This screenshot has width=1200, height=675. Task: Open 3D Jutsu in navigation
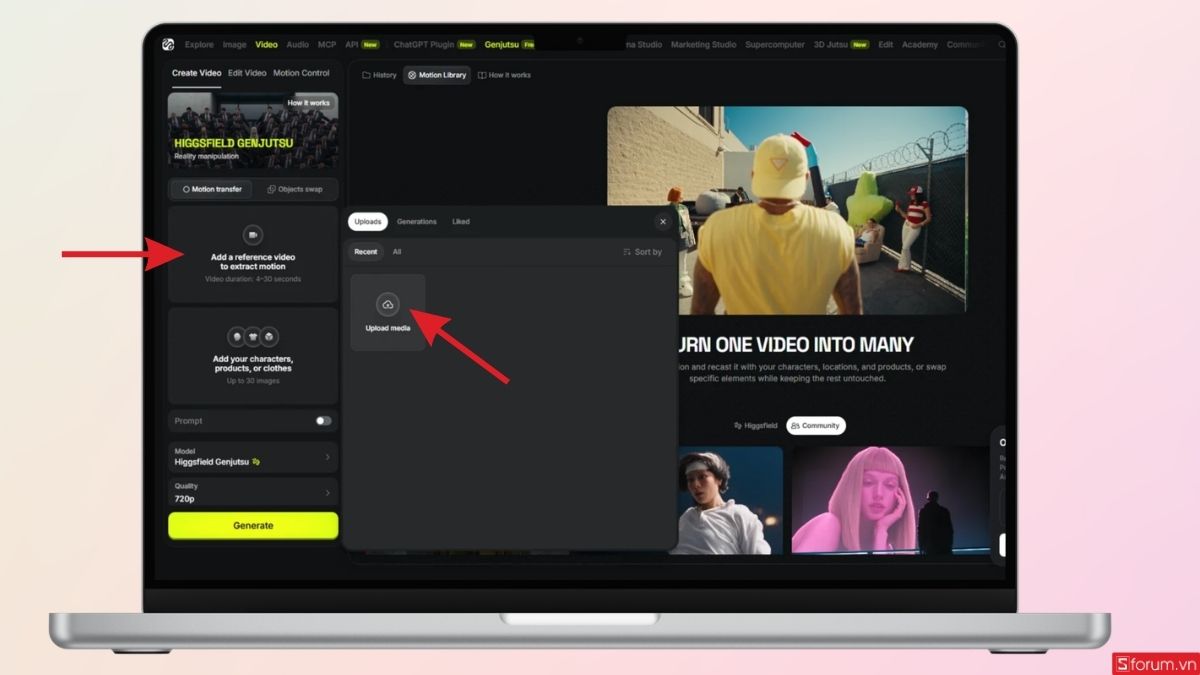click(x=841, y=45)
